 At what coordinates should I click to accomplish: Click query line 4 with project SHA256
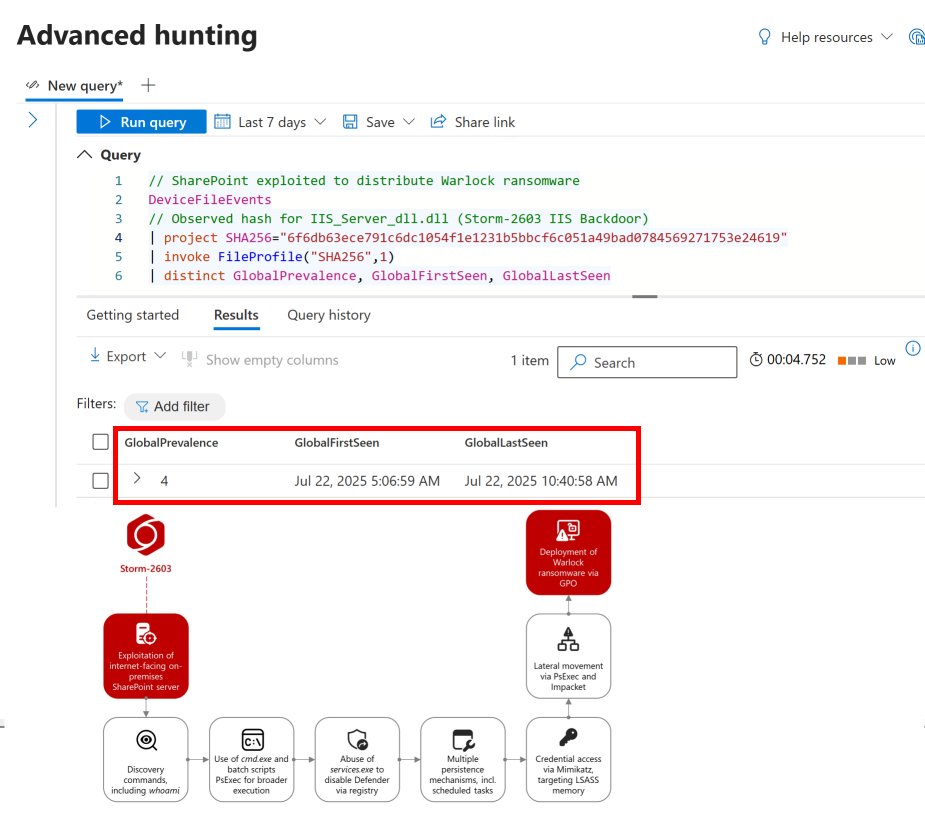468,237
